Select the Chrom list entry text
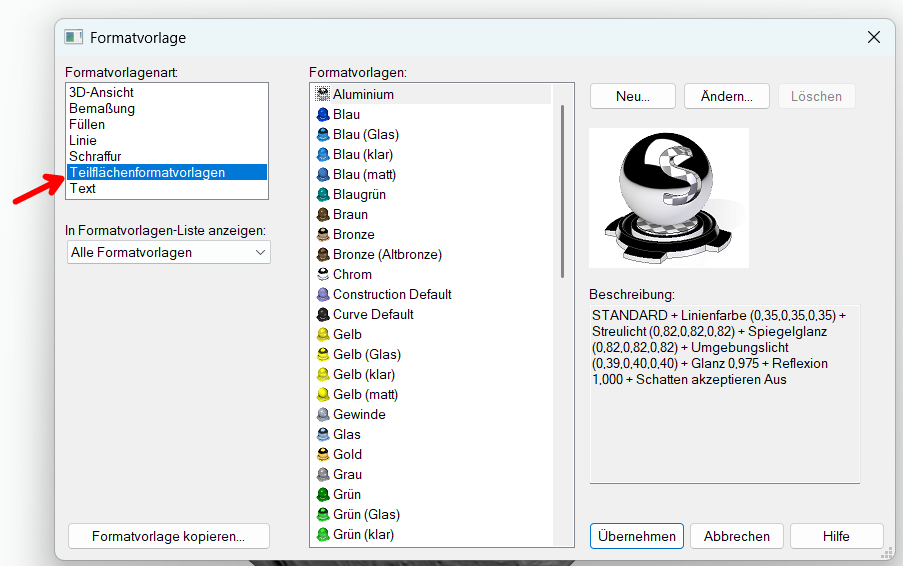Image resolution: width=903 pixels, height=566 pixels. click(352, 275)
